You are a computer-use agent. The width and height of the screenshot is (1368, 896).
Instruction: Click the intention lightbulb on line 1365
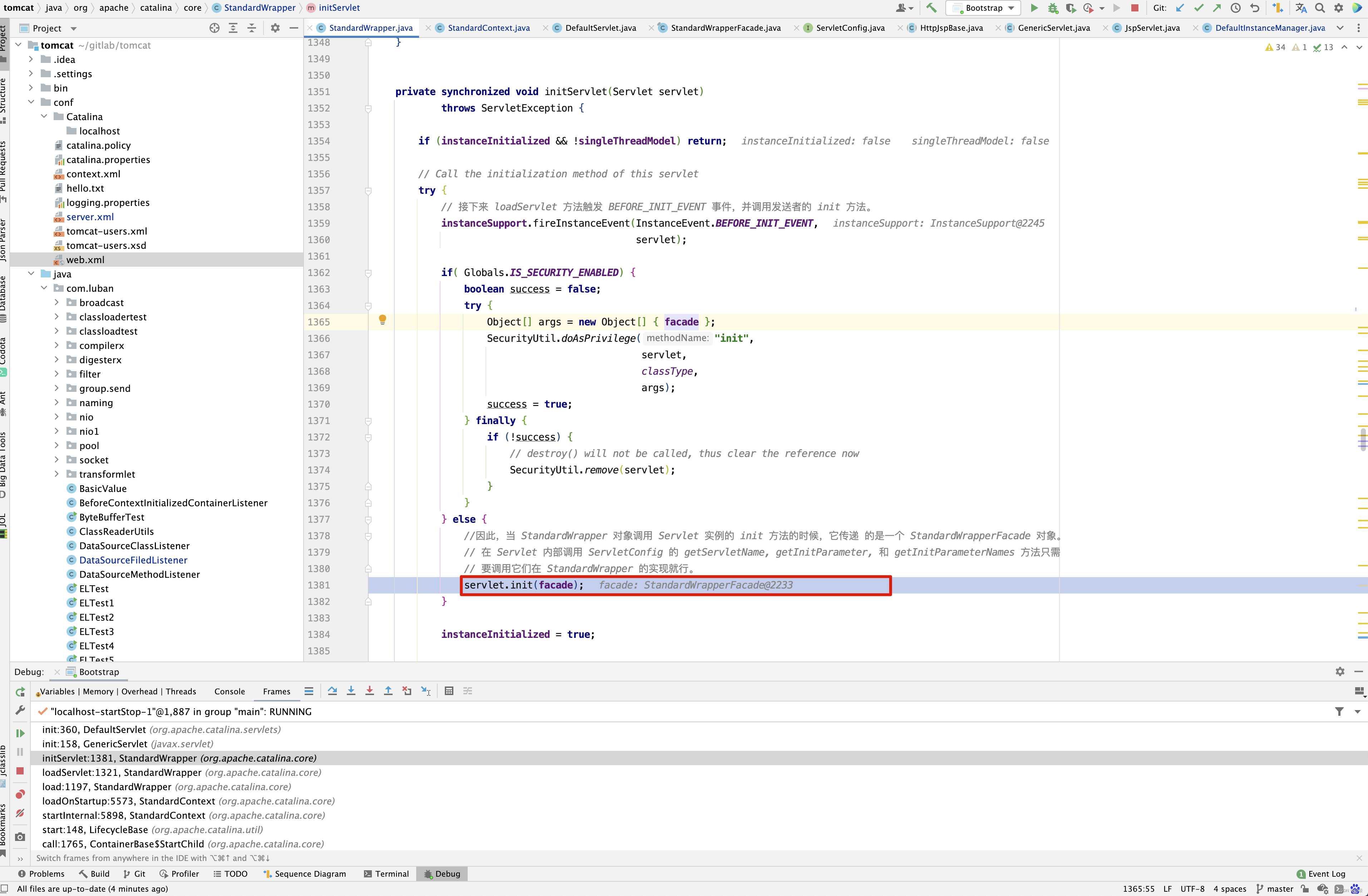point(382,320)
